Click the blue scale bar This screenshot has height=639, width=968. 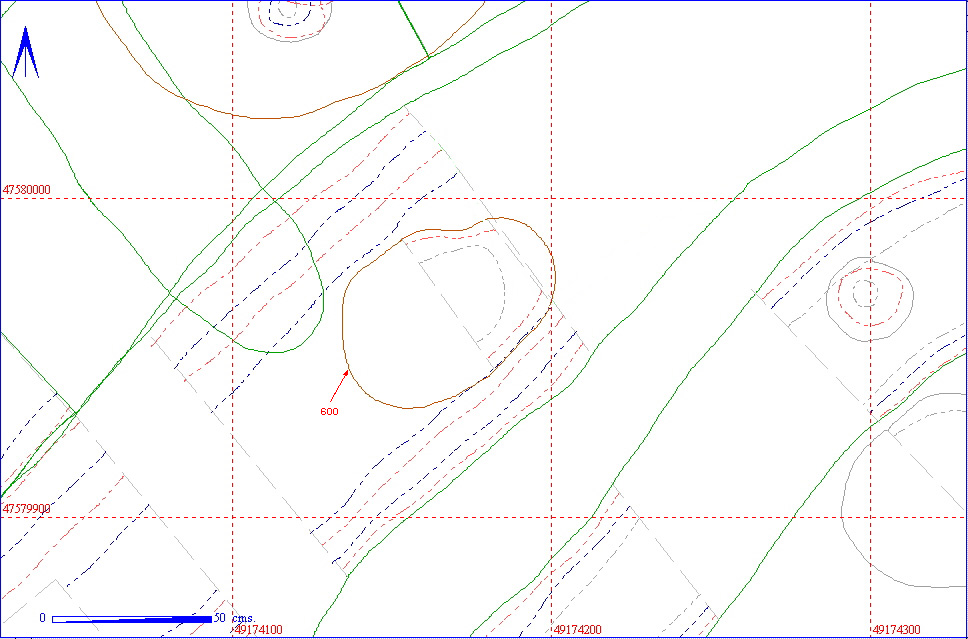(132, 619)
